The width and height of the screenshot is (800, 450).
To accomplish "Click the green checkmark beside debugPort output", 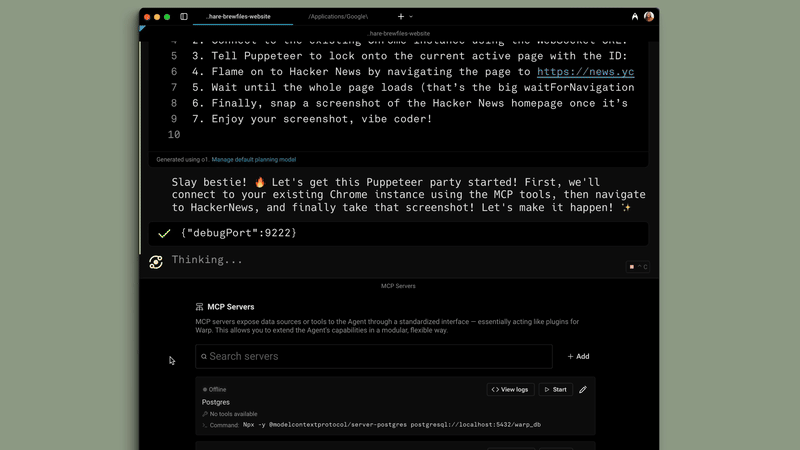I will (164, 233).
